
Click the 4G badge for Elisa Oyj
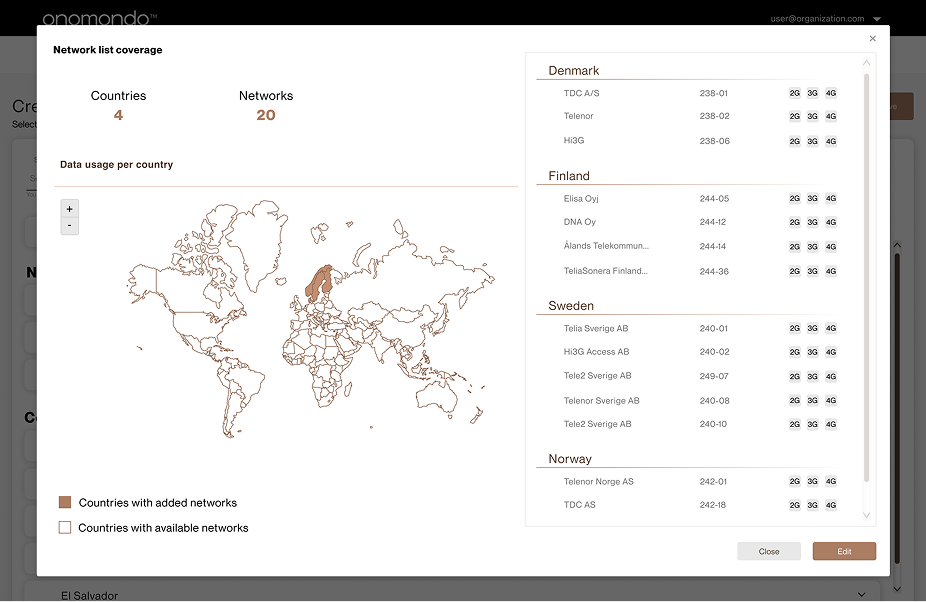click(830, 198)
